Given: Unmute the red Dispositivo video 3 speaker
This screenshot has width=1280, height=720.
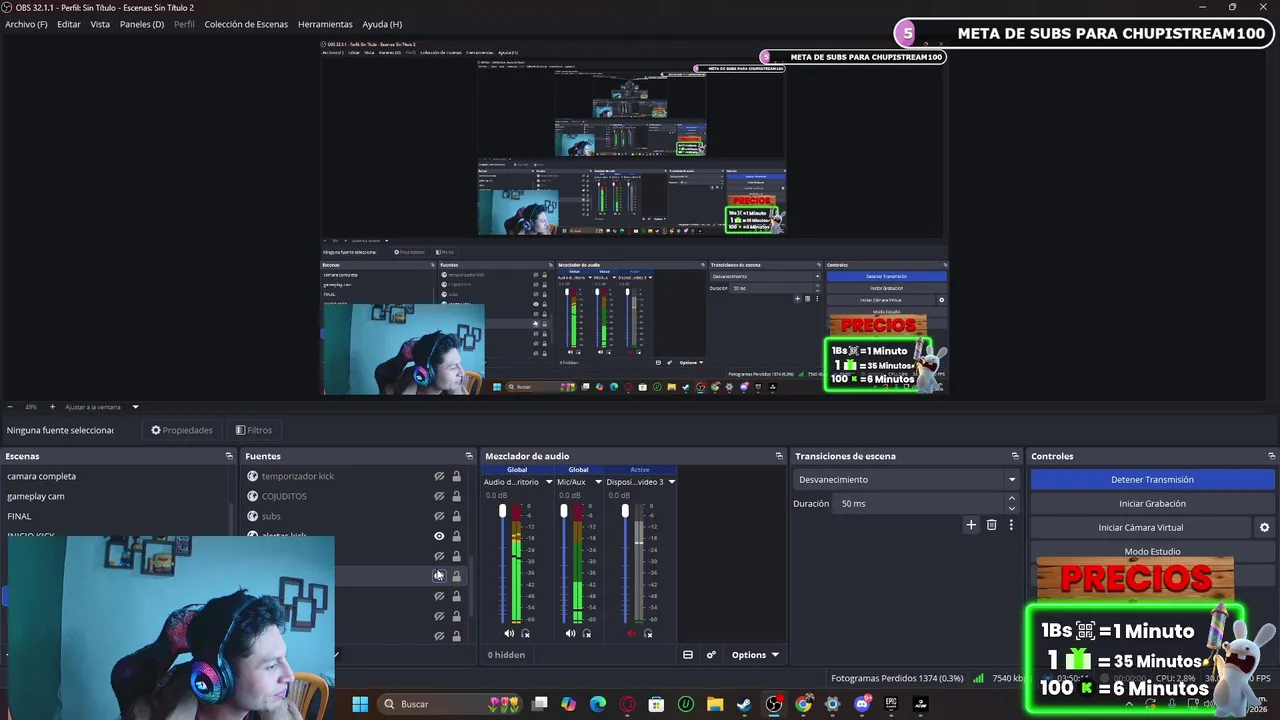Looking at the screenshot, I should point(631,633).
